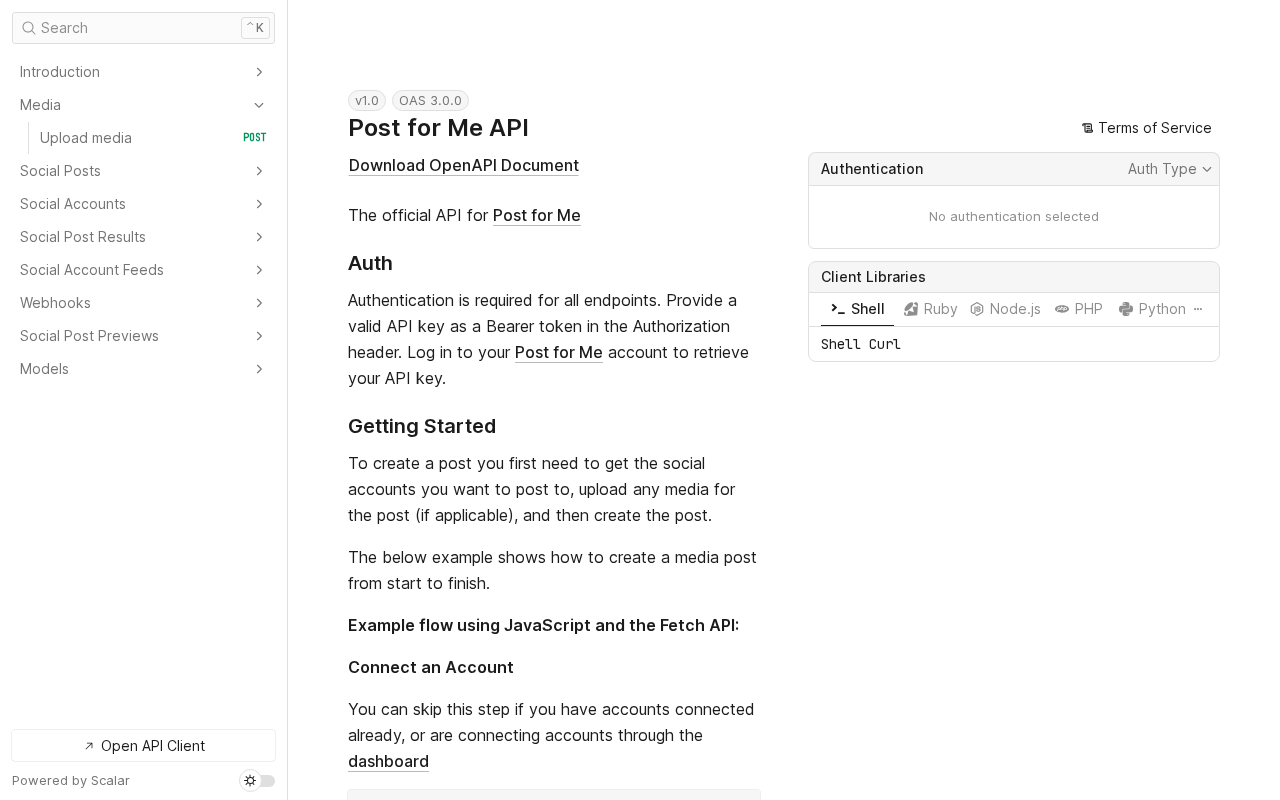Select the Upload media endpoint

pyautogui.click(x=86, y=138)
